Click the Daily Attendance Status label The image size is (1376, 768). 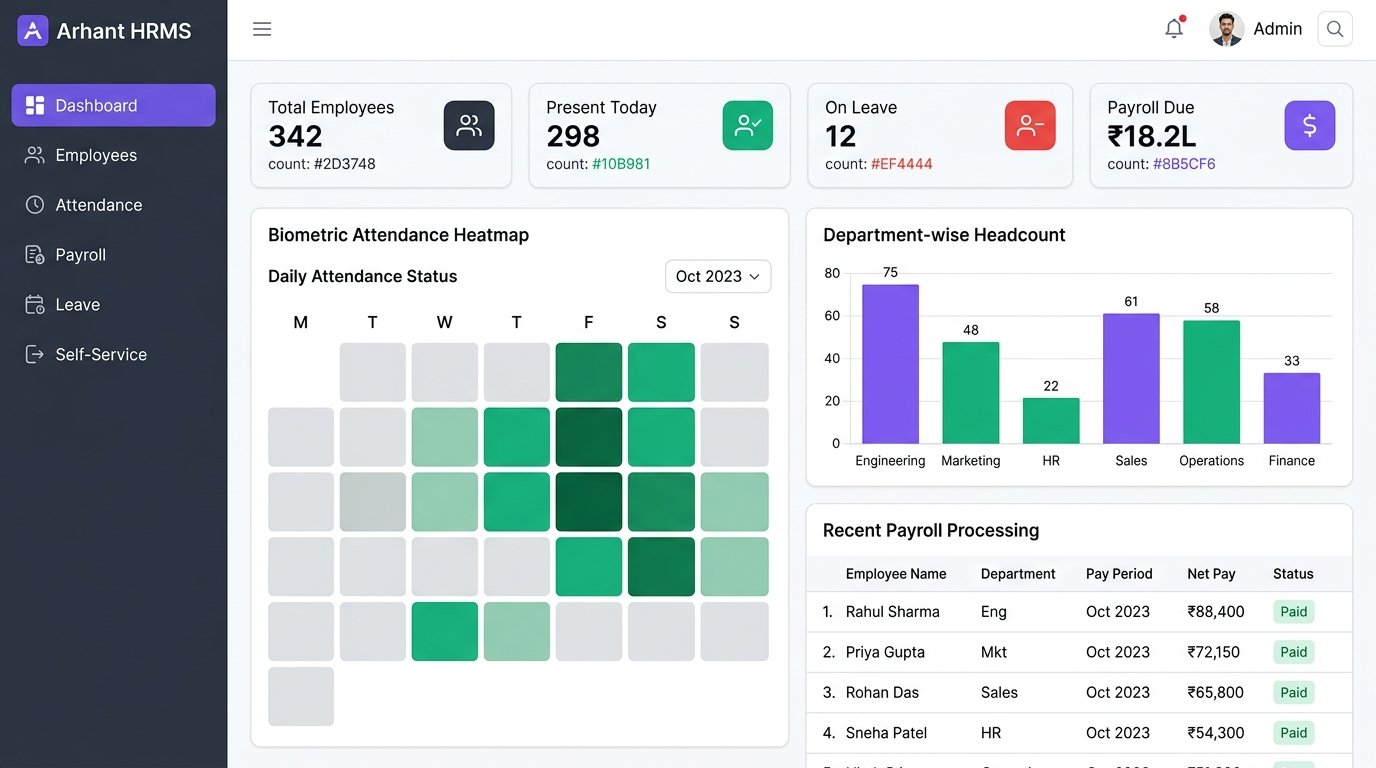click(363, 276)
